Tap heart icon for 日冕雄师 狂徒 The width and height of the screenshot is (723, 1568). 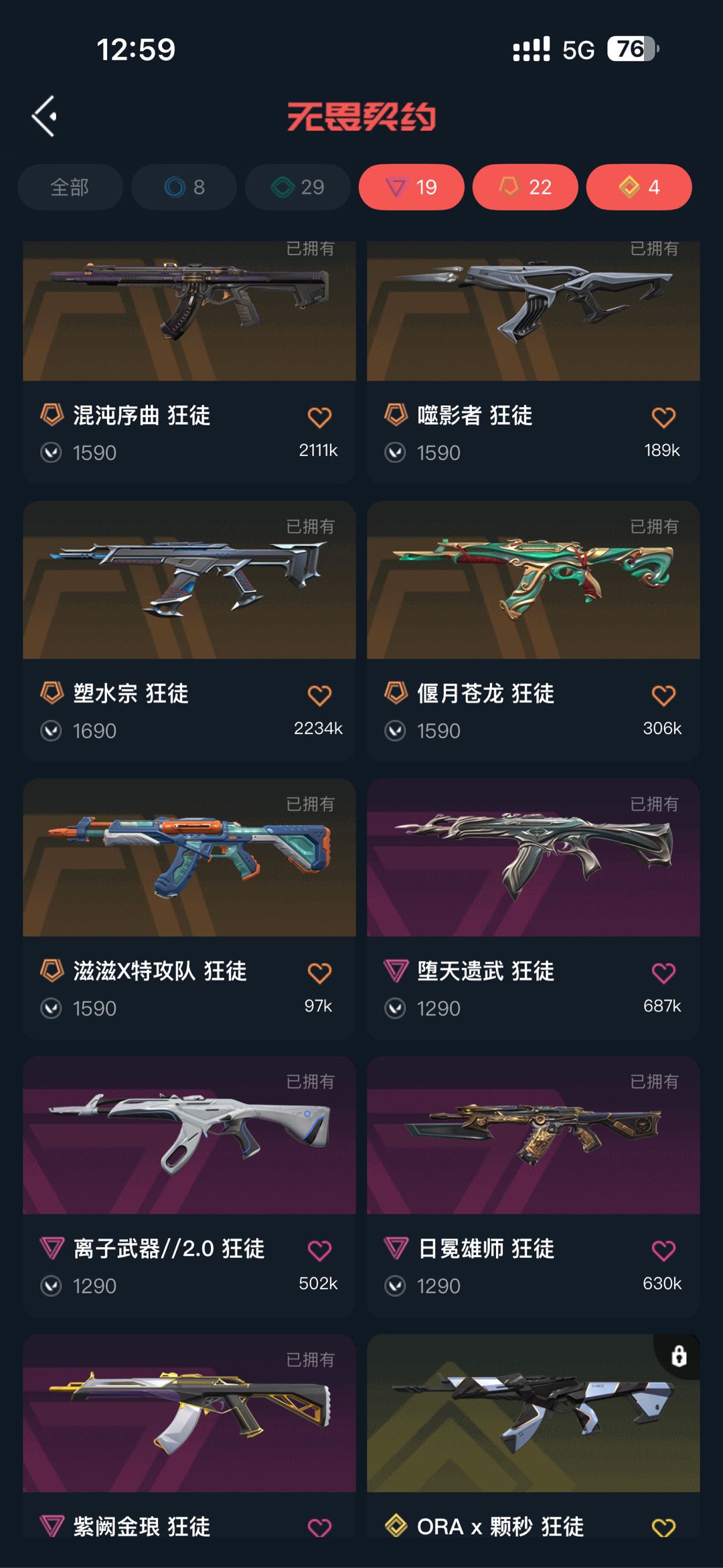(663, 1251)
